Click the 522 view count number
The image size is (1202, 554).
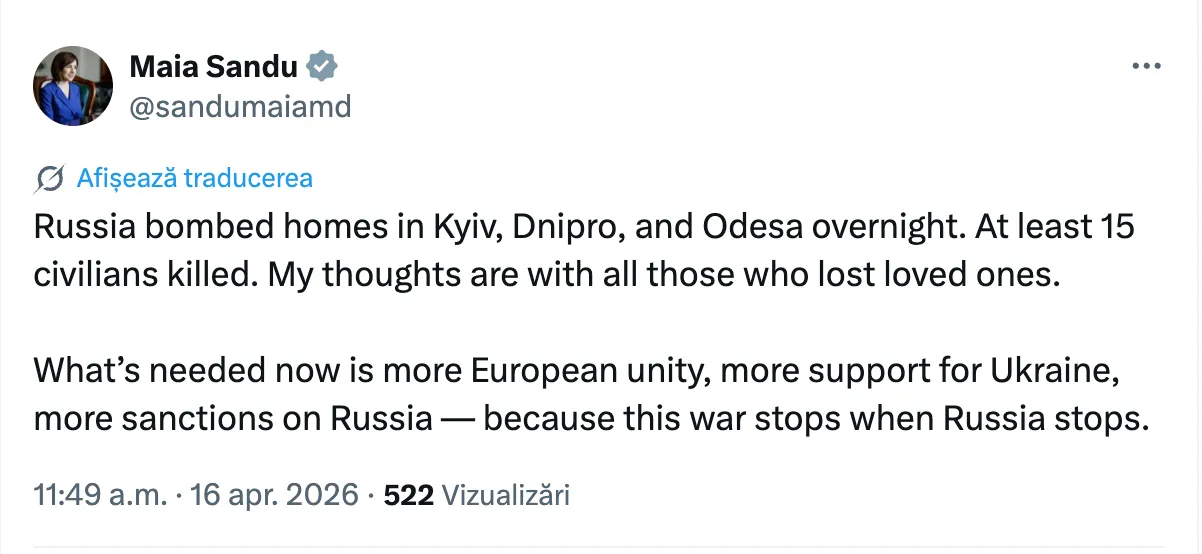point(408,495)
